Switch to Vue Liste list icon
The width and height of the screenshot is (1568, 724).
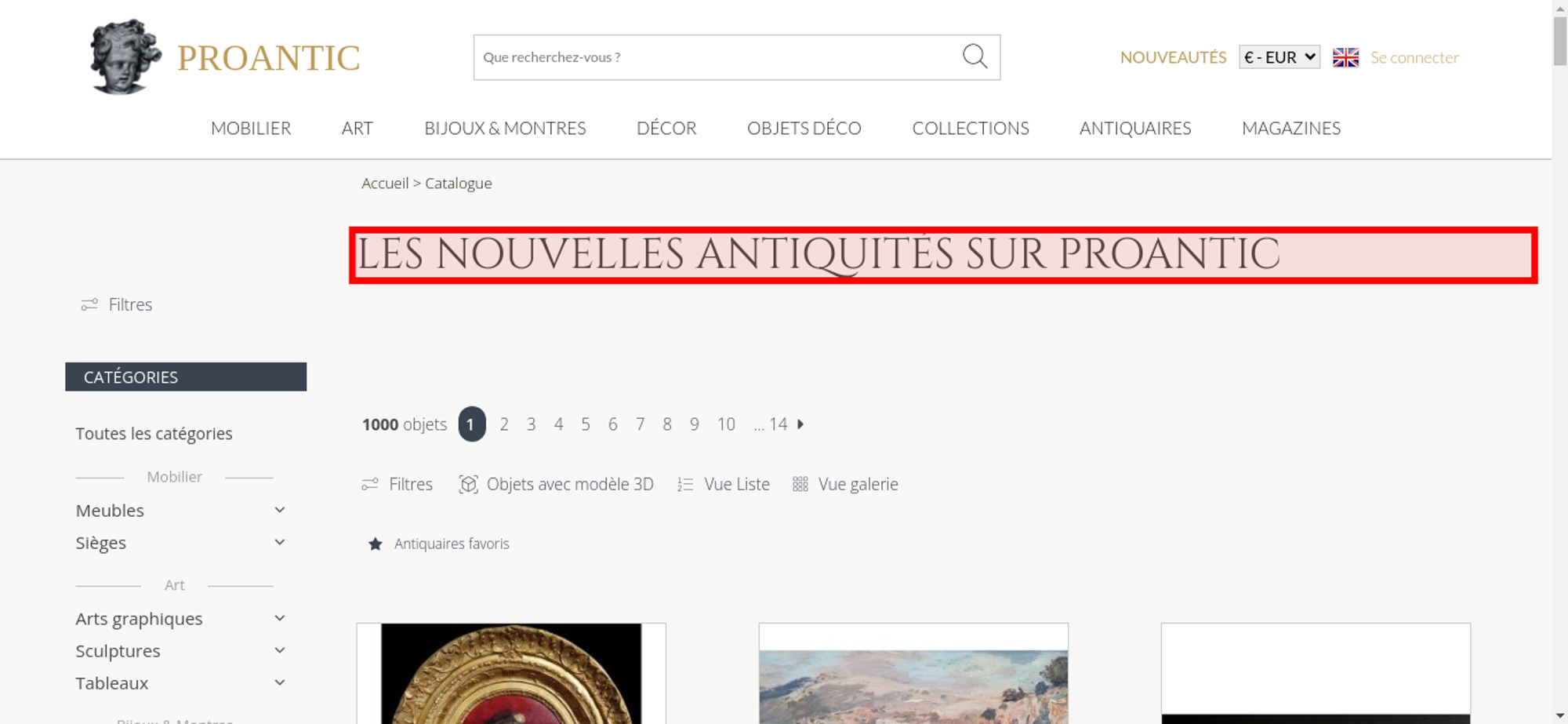(x=685, y=484)
